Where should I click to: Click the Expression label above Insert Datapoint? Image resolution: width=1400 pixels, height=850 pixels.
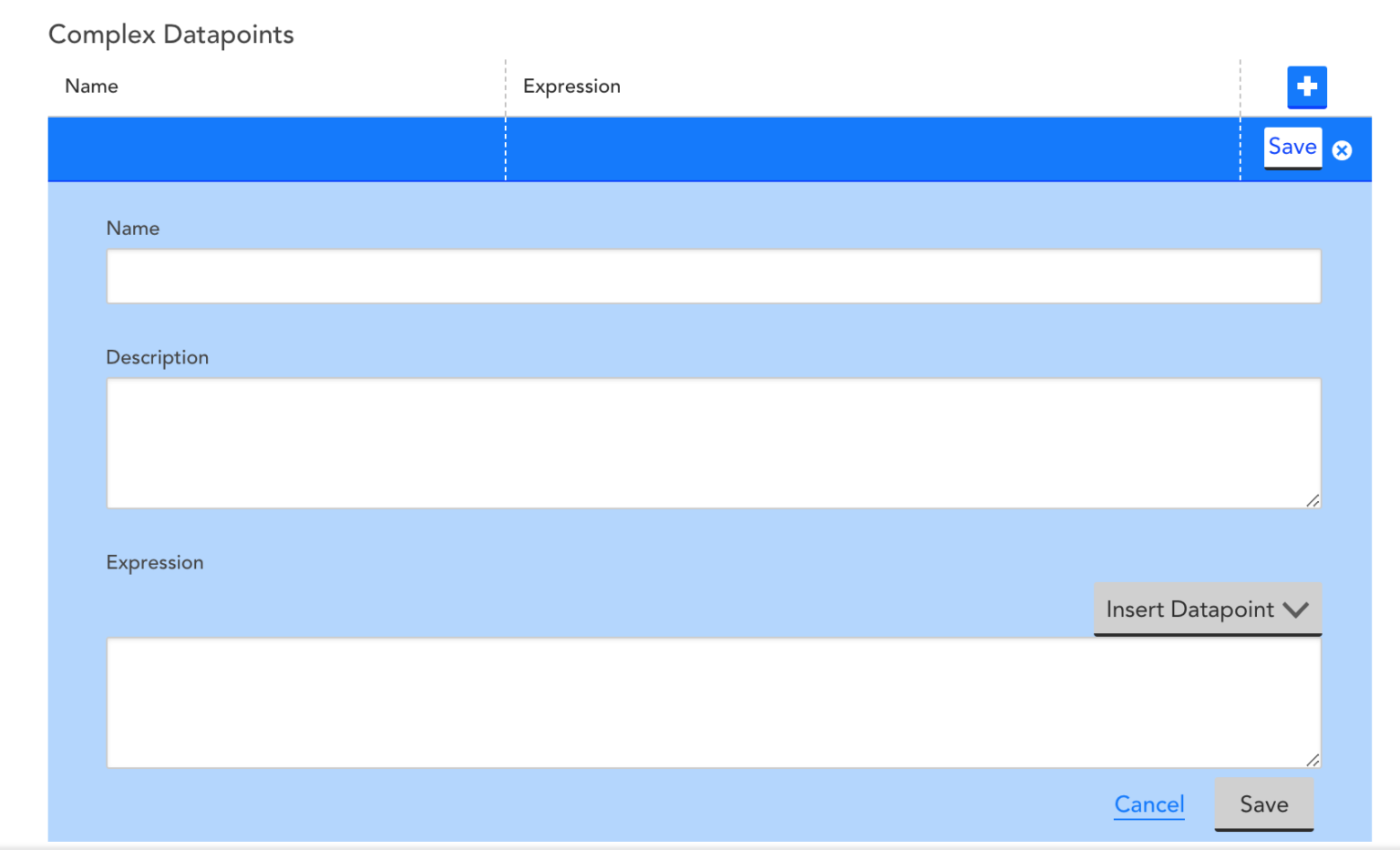tap(155, 563)
